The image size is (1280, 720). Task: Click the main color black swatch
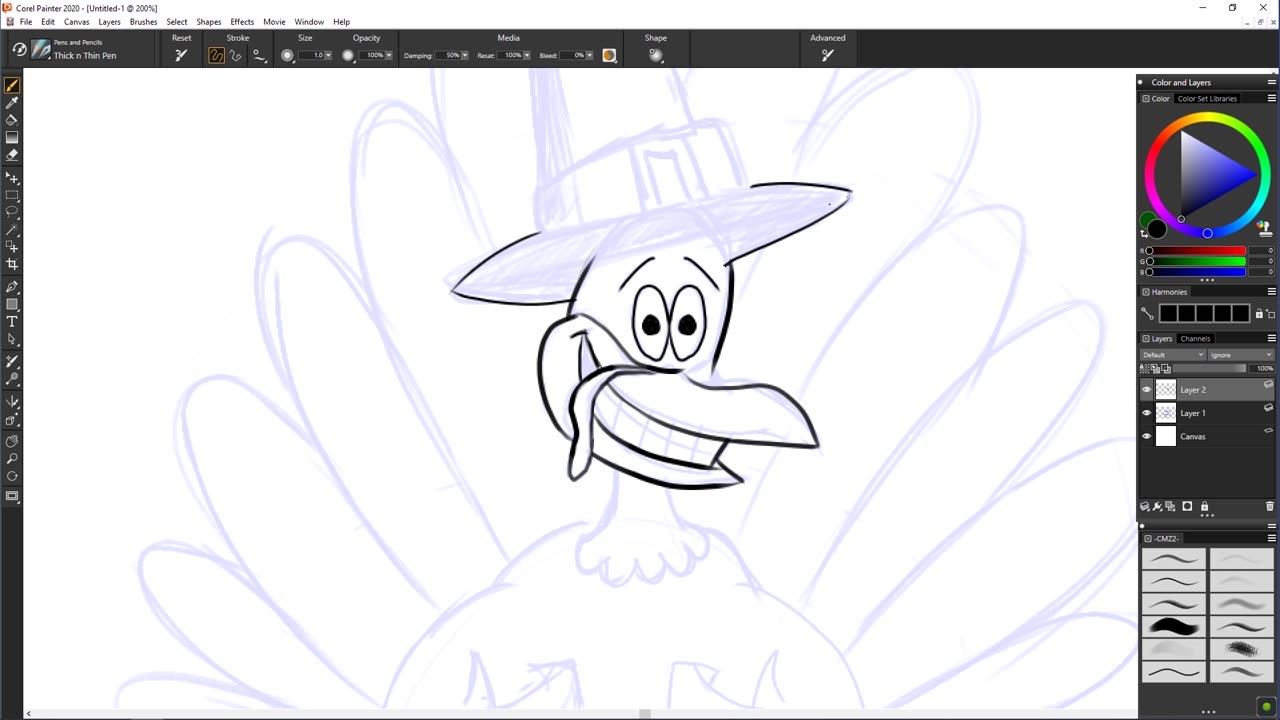1157,231
